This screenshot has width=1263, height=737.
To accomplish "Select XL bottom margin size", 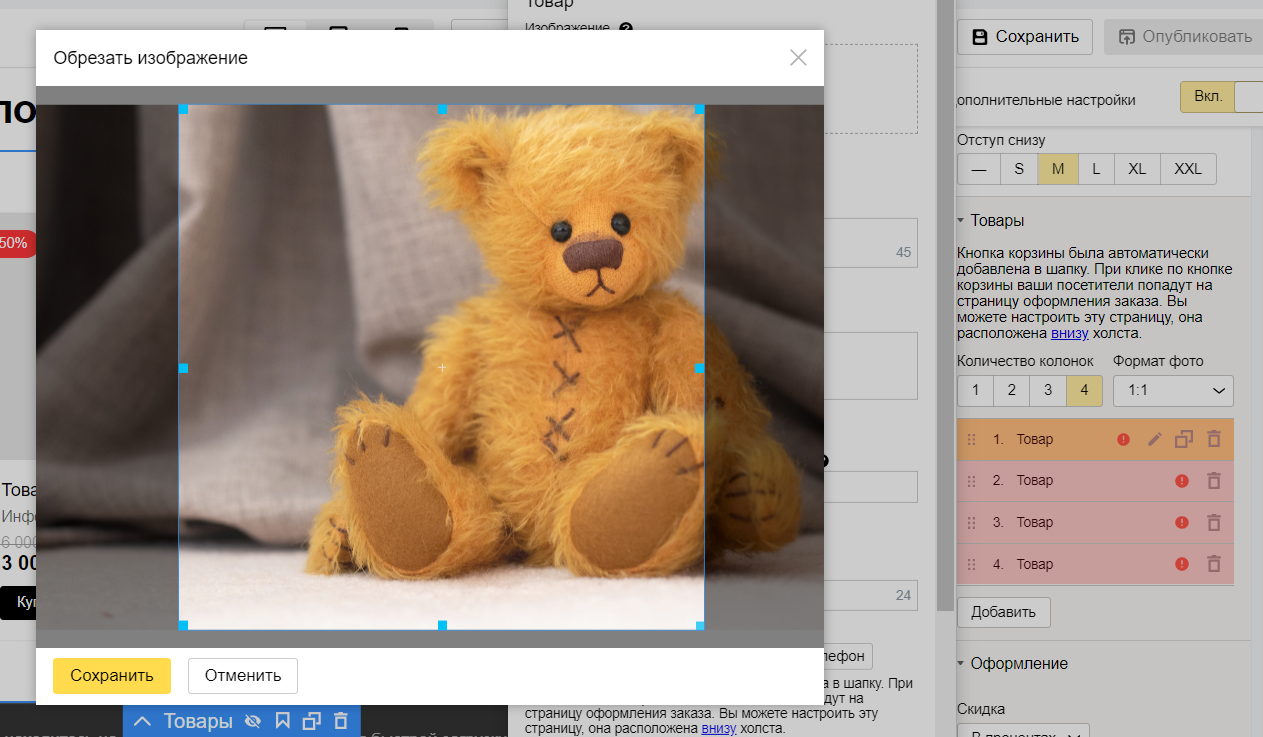I will (1136, 169).
